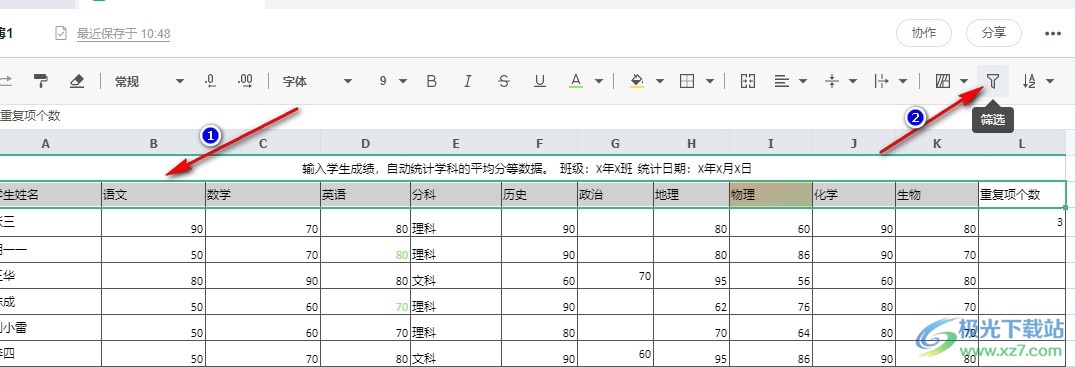Click the borders icon
The width and height of the screenshot is (1075, 367).
point(687,82)
